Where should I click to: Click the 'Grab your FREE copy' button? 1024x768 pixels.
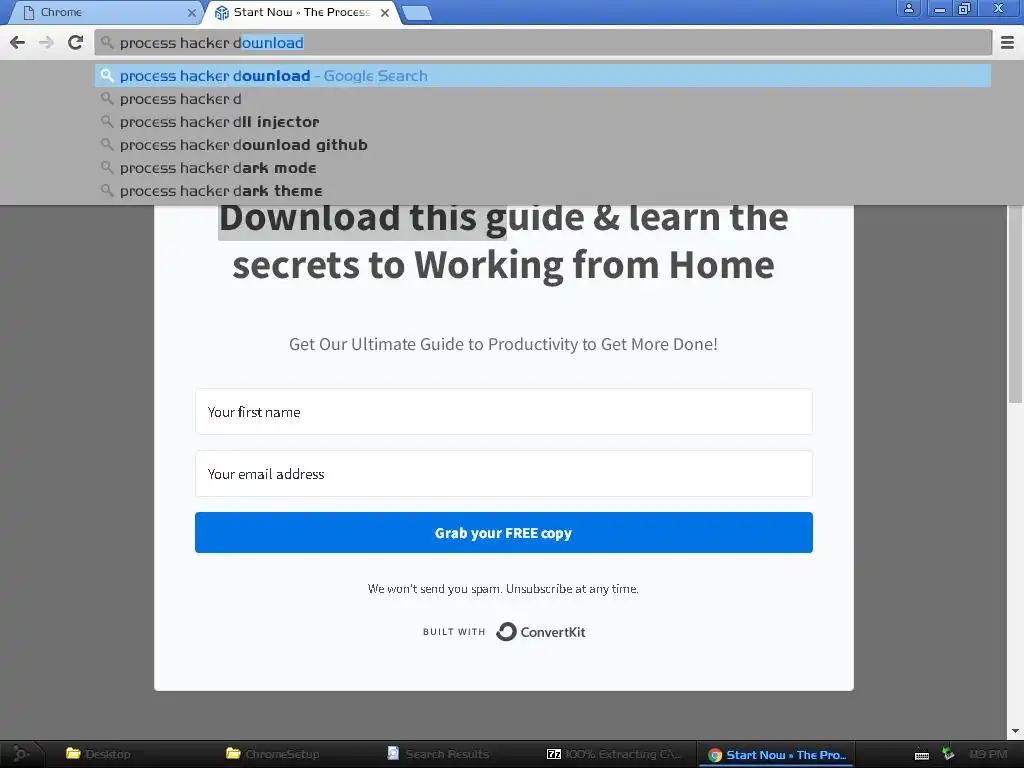[504, 533]
